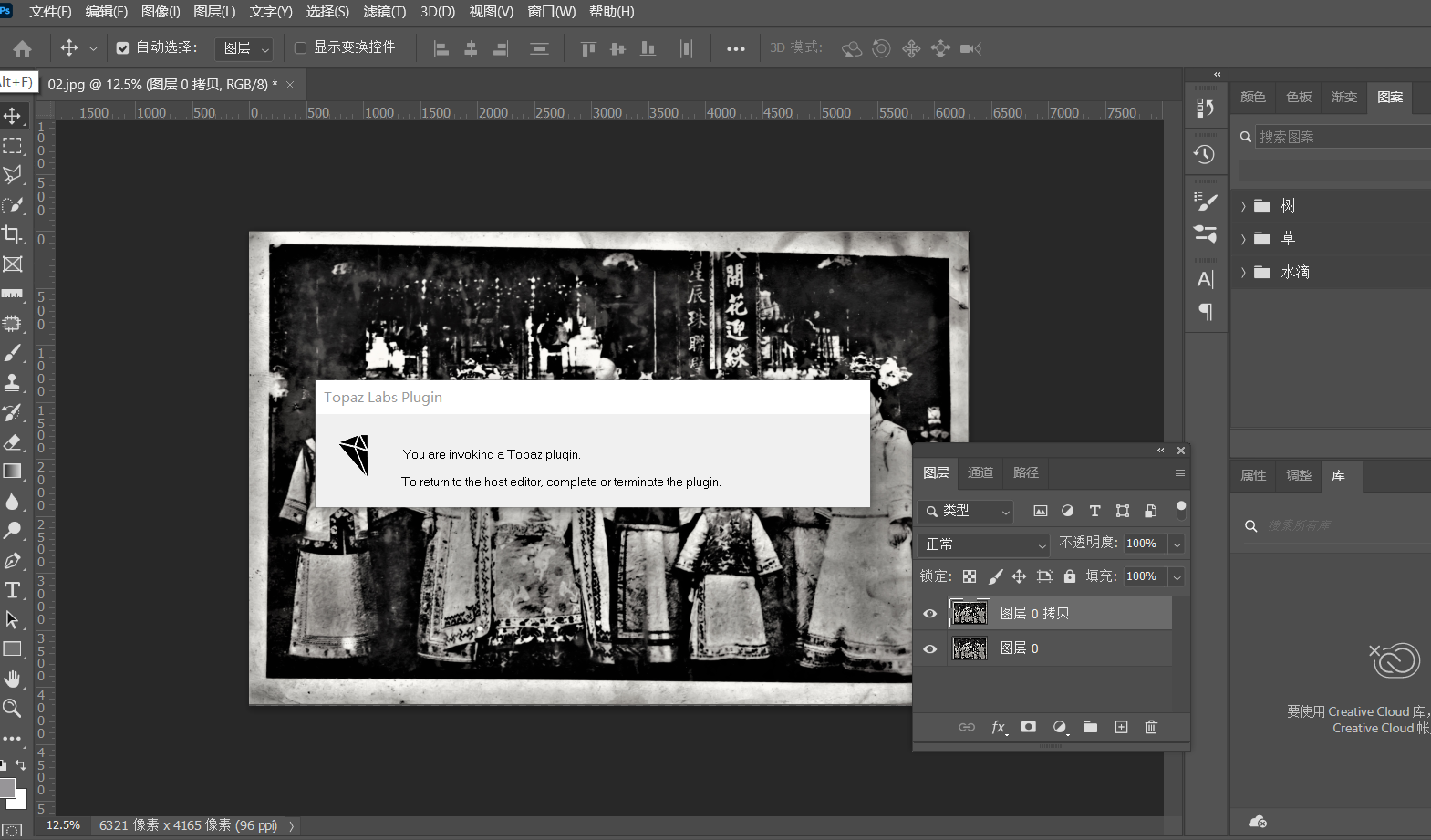Click the more options ellipsis button
The width and height of the screenshot is (1431, 840).
736,49
